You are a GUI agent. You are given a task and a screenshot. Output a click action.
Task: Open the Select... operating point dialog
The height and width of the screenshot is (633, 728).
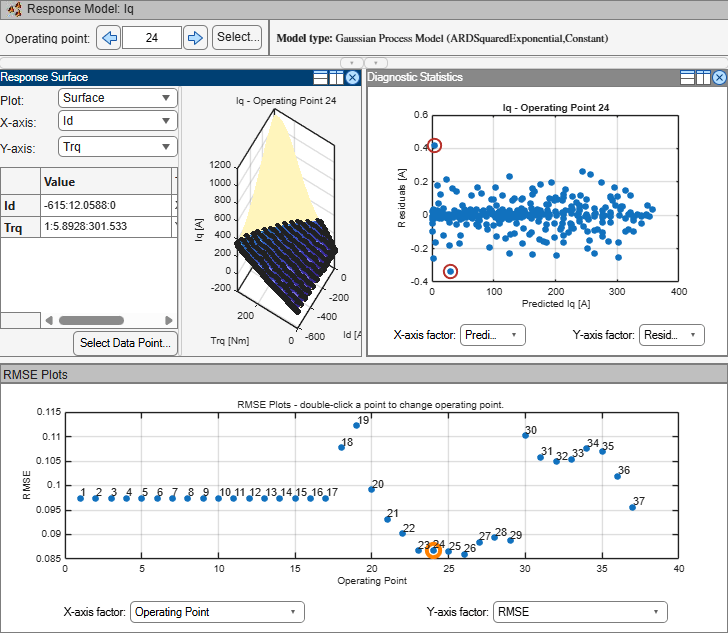pos(237,37)
